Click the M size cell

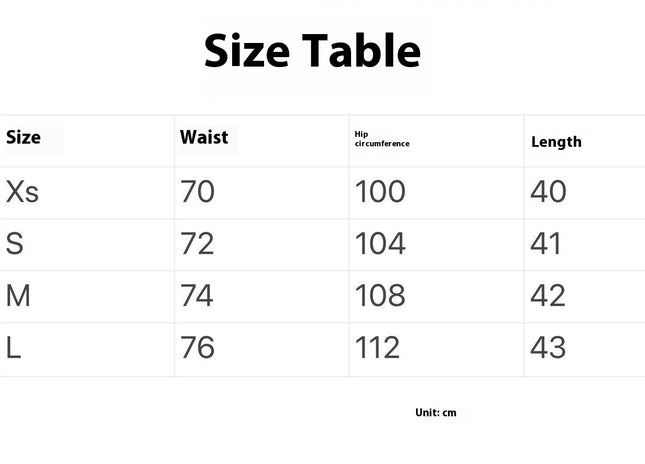click(18, 295)
